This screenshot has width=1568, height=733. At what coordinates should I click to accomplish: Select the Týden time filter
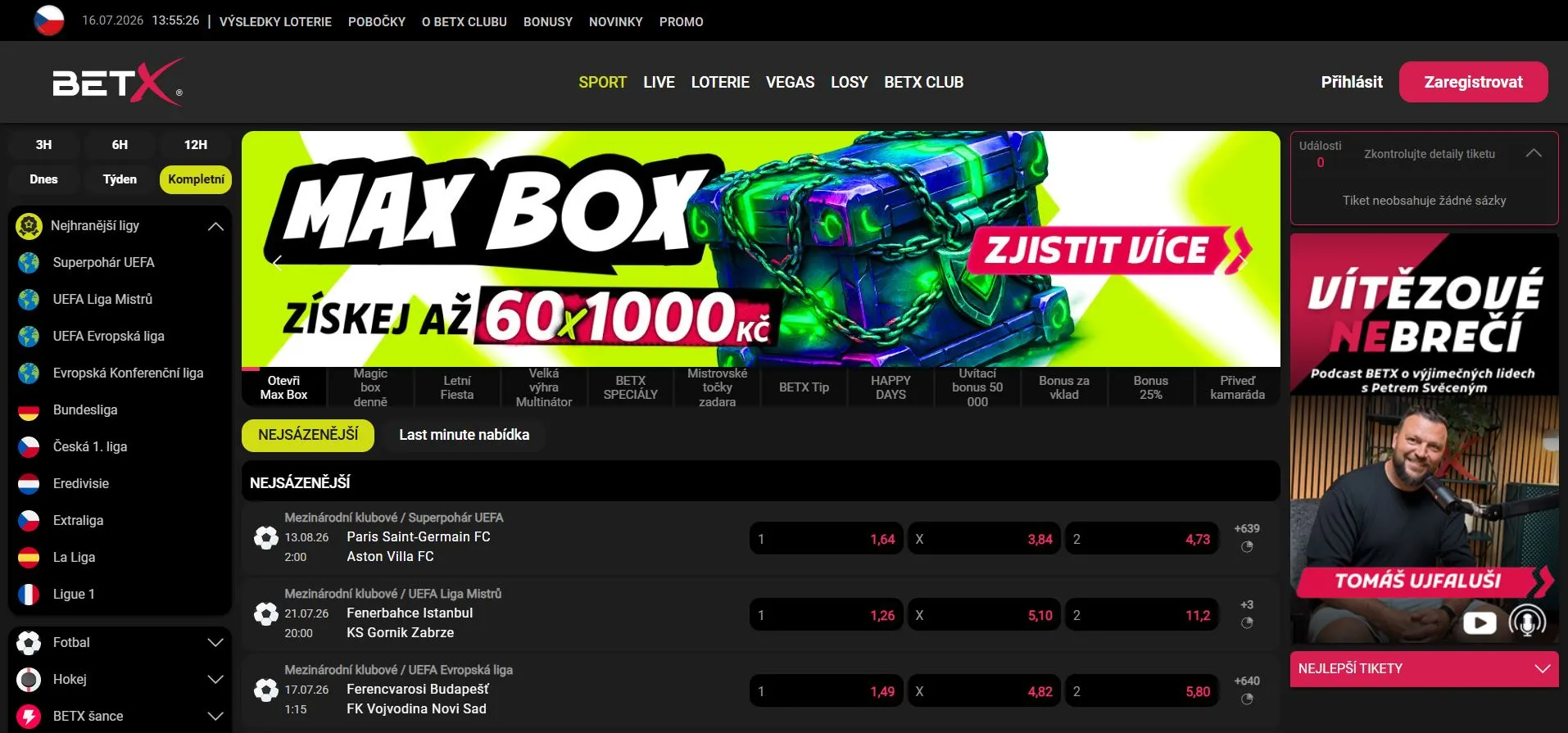120,179
